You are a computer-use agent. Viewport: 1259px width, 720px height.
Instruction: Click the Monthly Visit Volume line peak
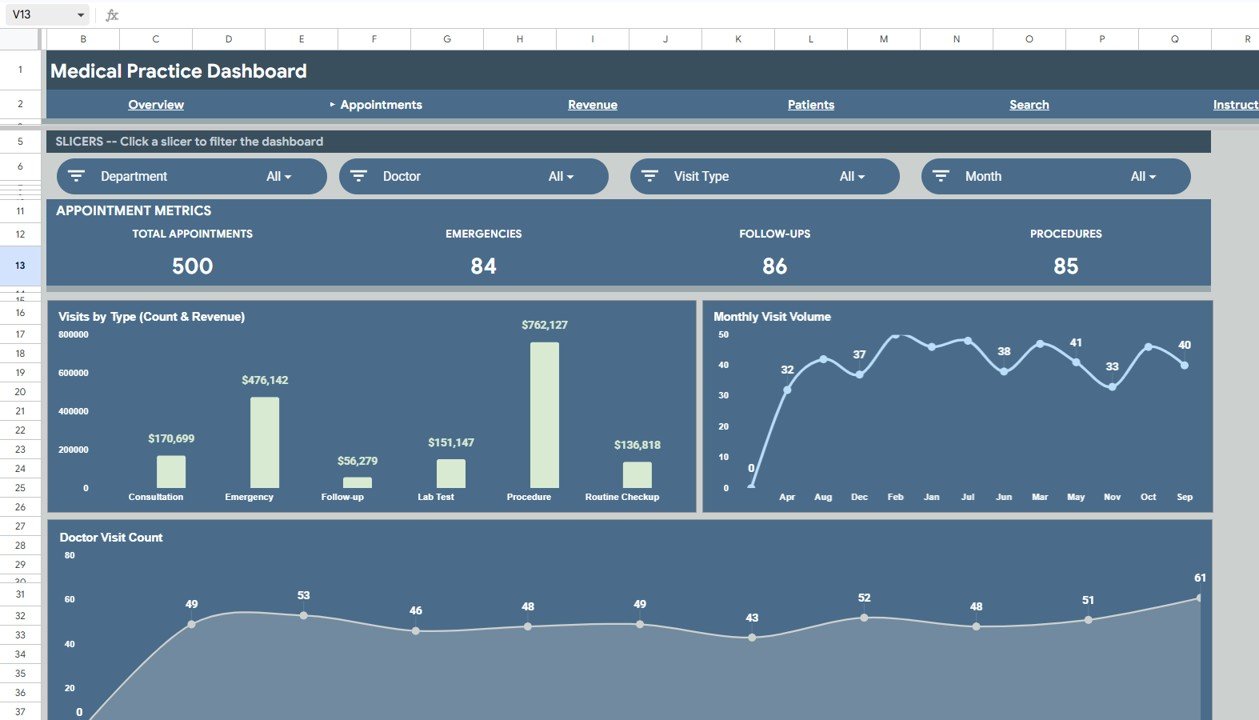pyautogui.click(x=895, y=338)
